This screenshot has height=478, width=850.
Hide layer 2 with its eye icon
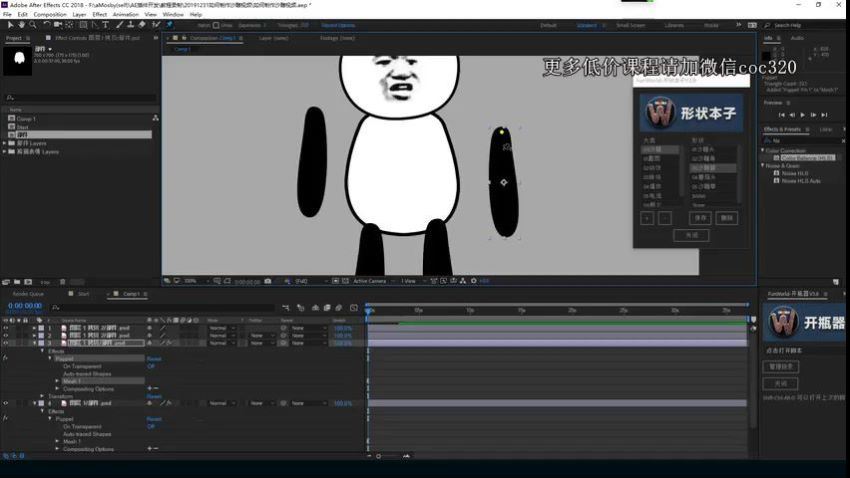click(5, 336)
